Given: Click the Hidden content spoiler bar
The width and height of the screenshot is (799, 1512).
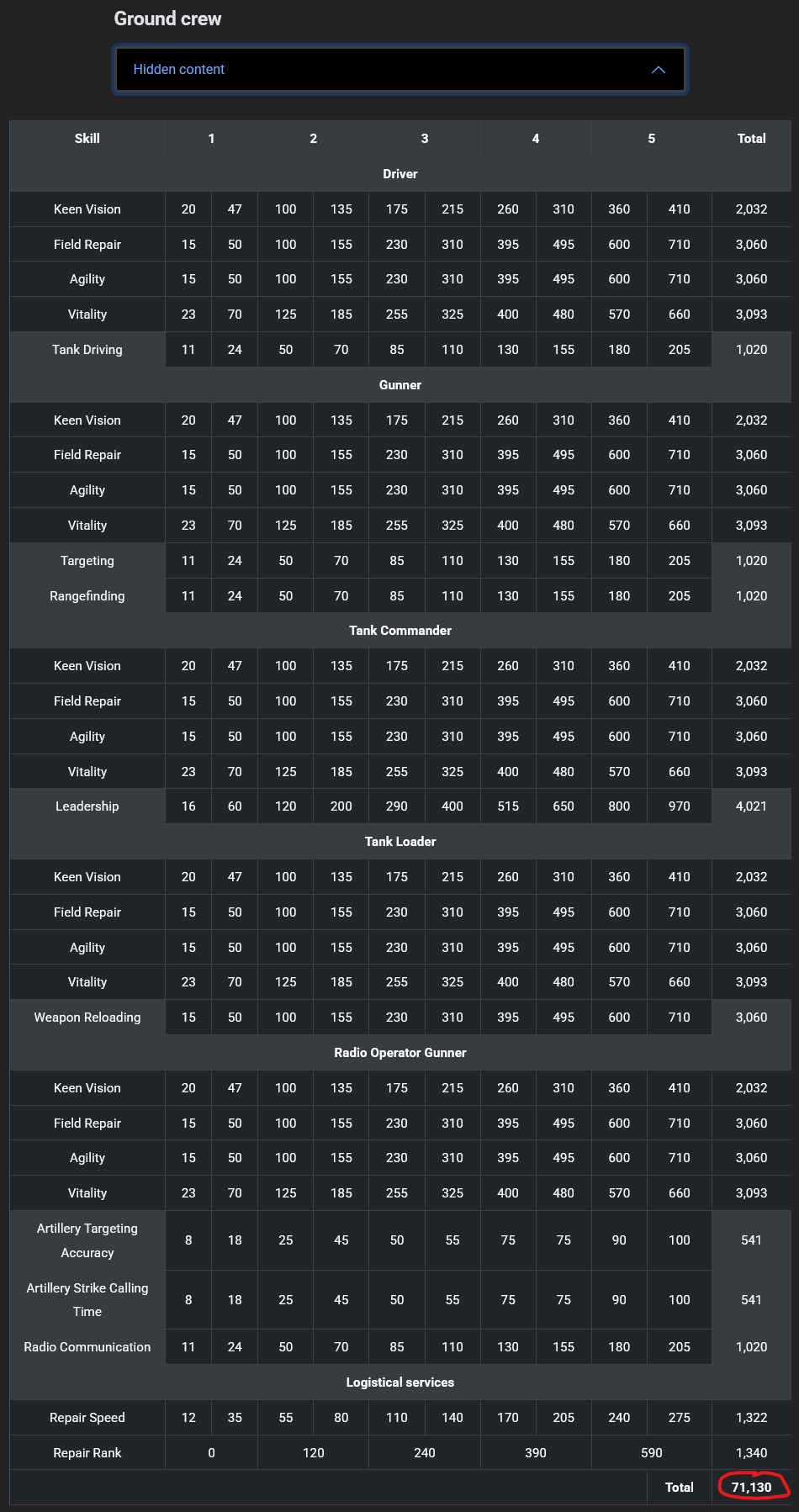Looking at the screenshot, I should pos(400,69).
